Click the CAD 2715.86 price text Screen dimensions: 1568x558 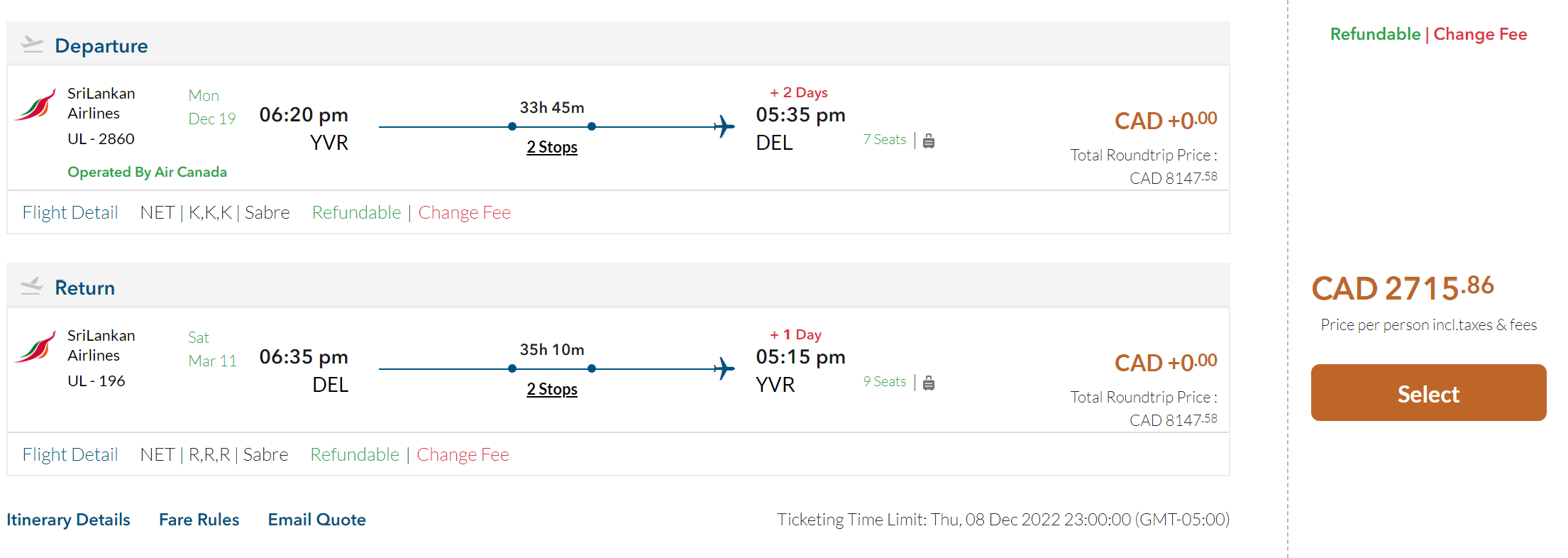pos(1402,288)
